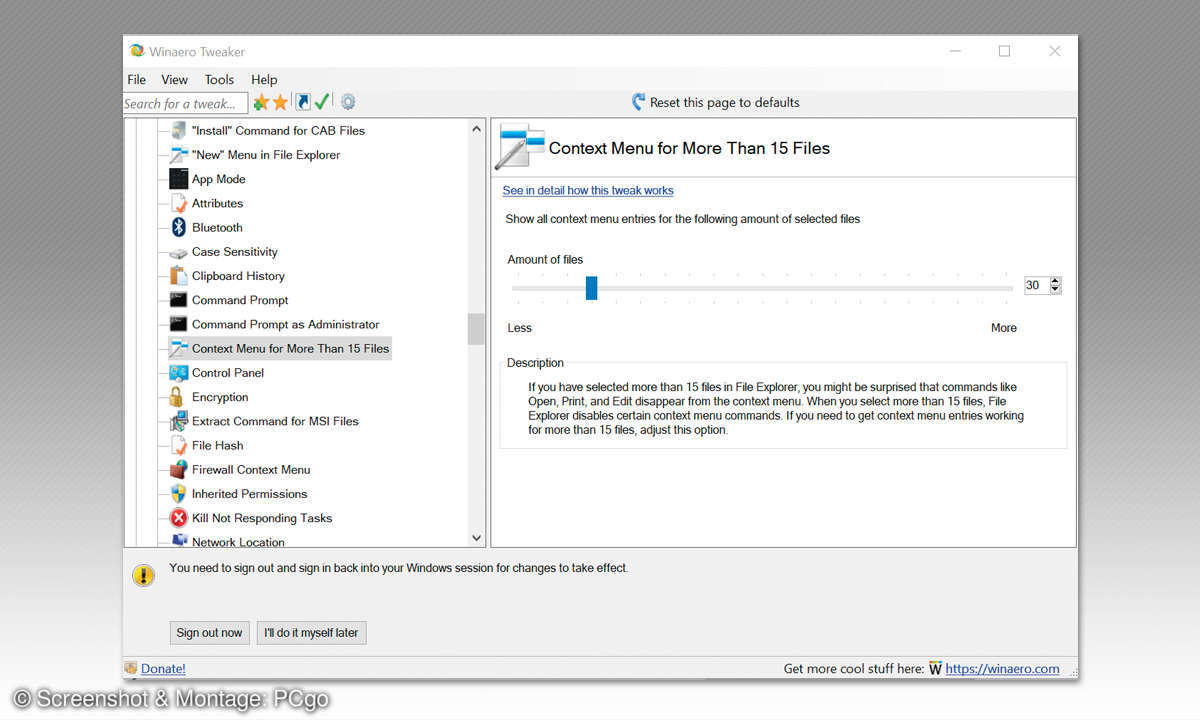Select the Kill Not Responding Tasks item
Screen dimensions: 1200x720
coord(261,518)
